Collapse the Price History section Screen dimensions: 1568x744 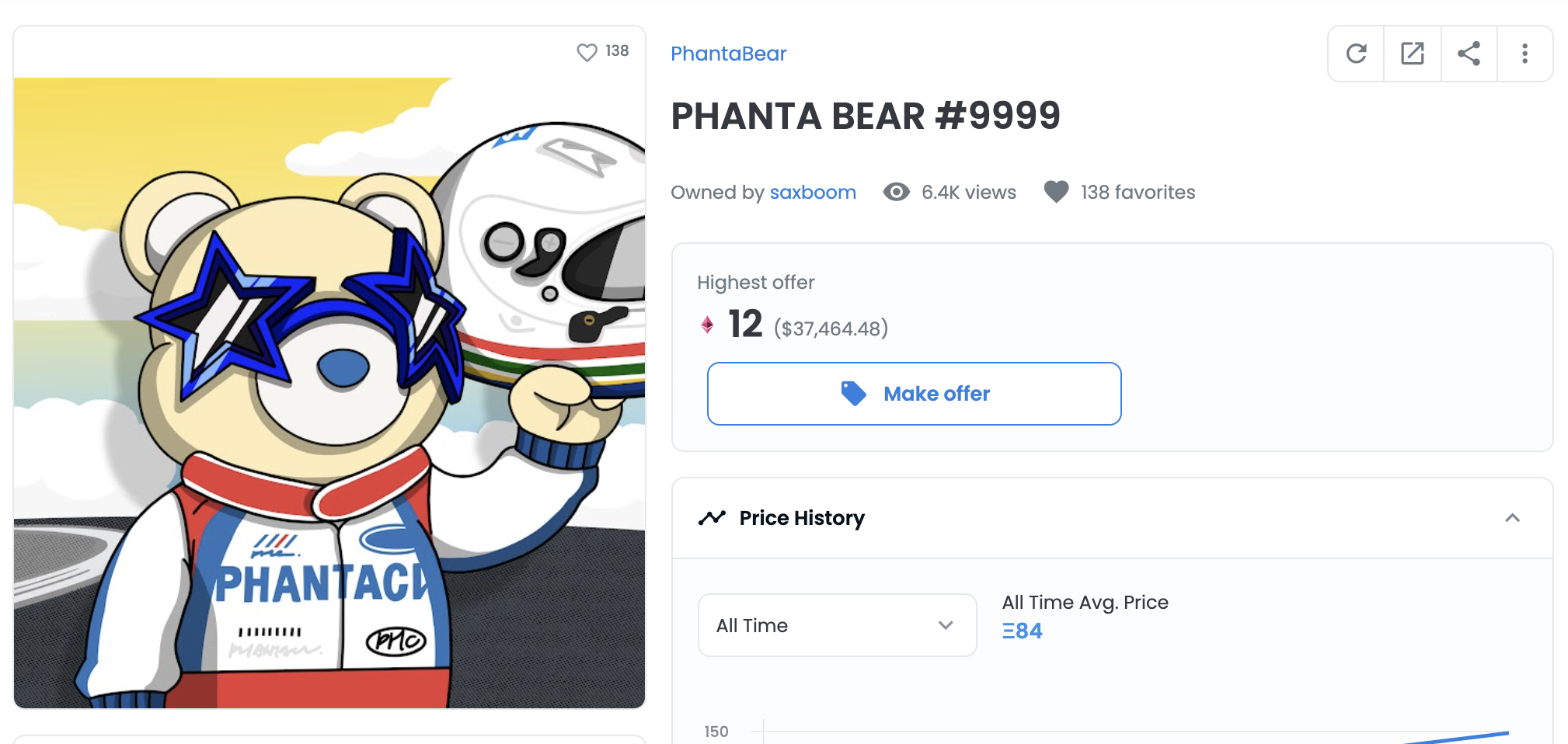click(1510, 517)
